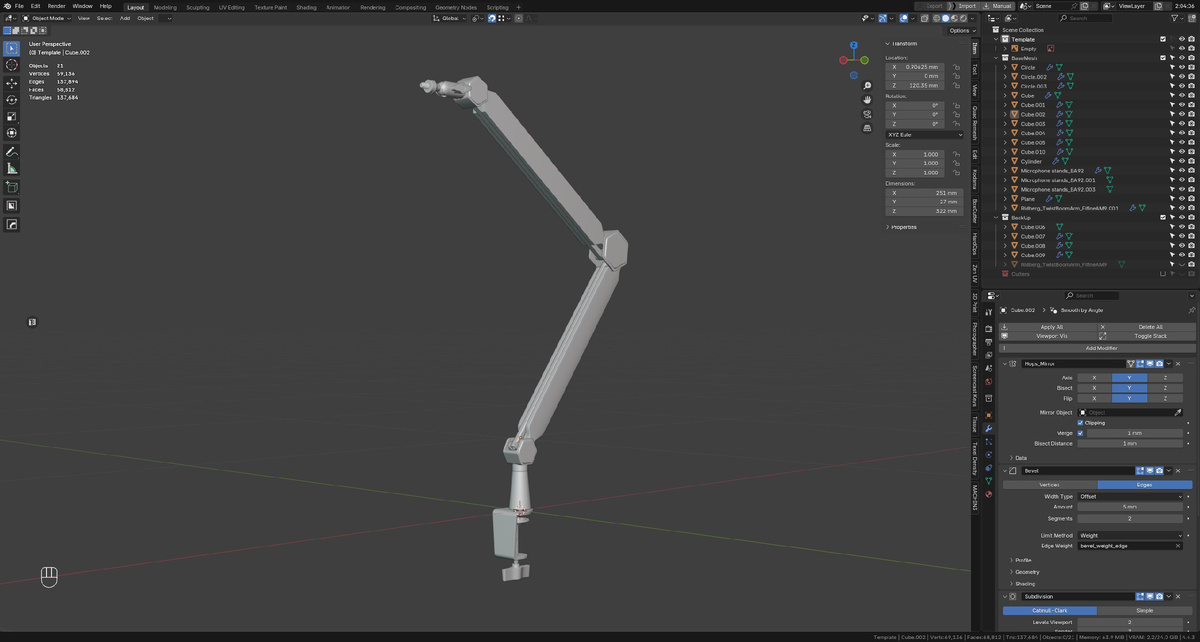1200x642 pixels.
Task: Open the Object Mode dropdown
Action: click(47, 18)
